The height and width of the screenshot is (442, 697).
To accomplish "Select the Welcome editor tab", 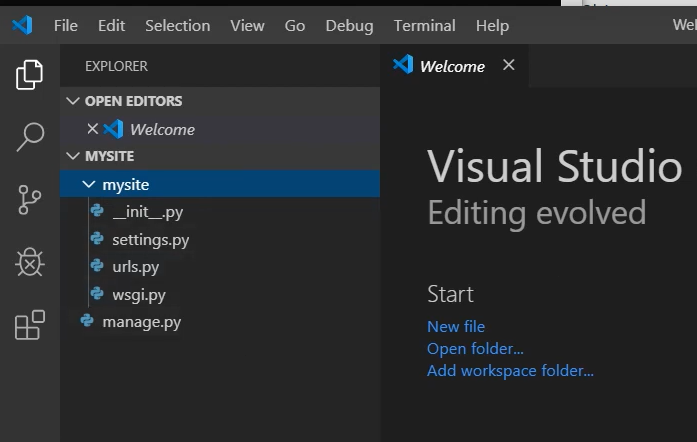I will coord(453,66).
